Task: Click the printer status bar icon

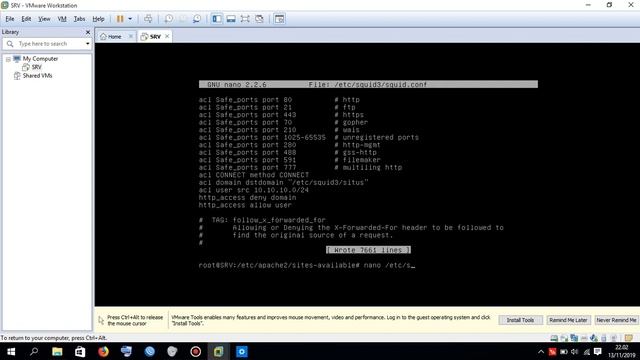Action: point(603,338)
